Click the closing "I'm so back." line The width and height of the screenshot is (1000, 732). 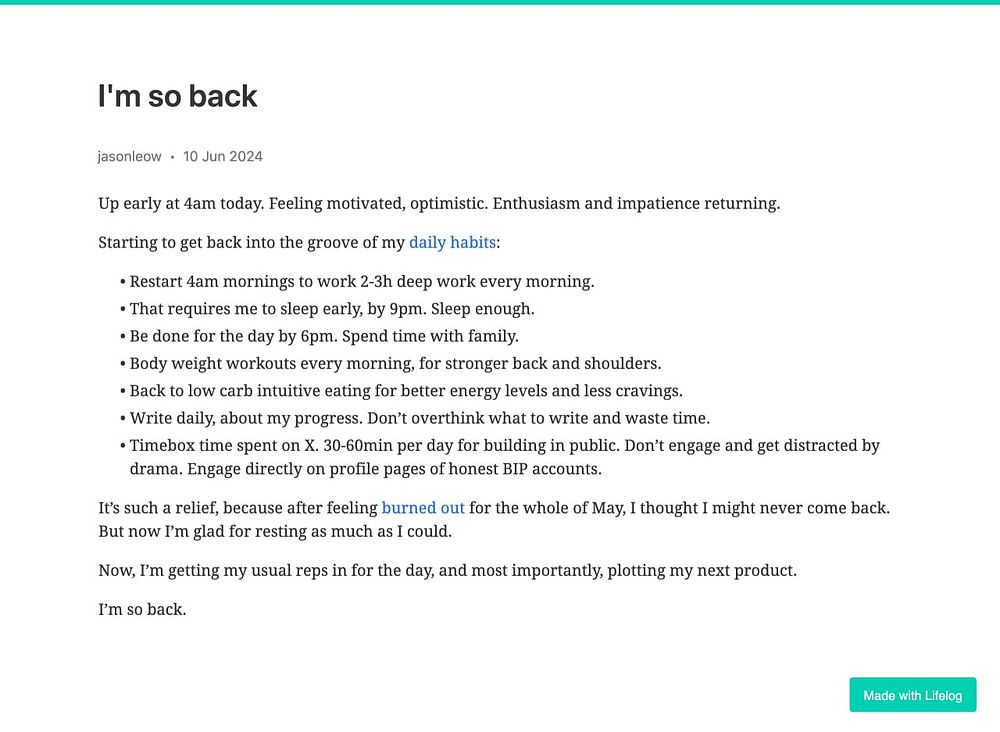[142, 608]
